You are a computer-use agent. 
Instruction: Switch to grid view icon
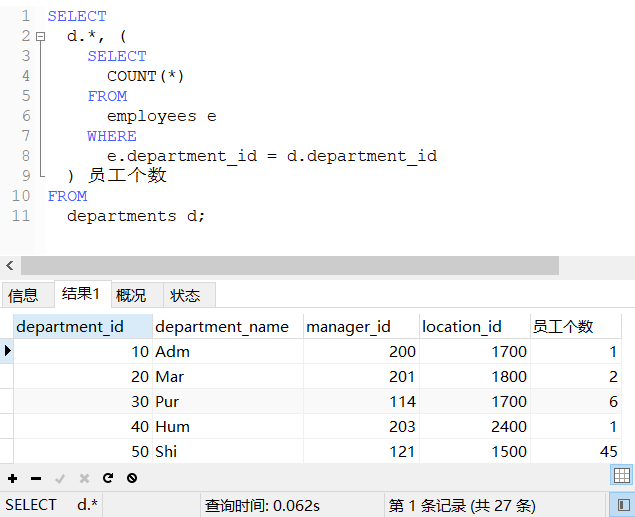point(621,476)
